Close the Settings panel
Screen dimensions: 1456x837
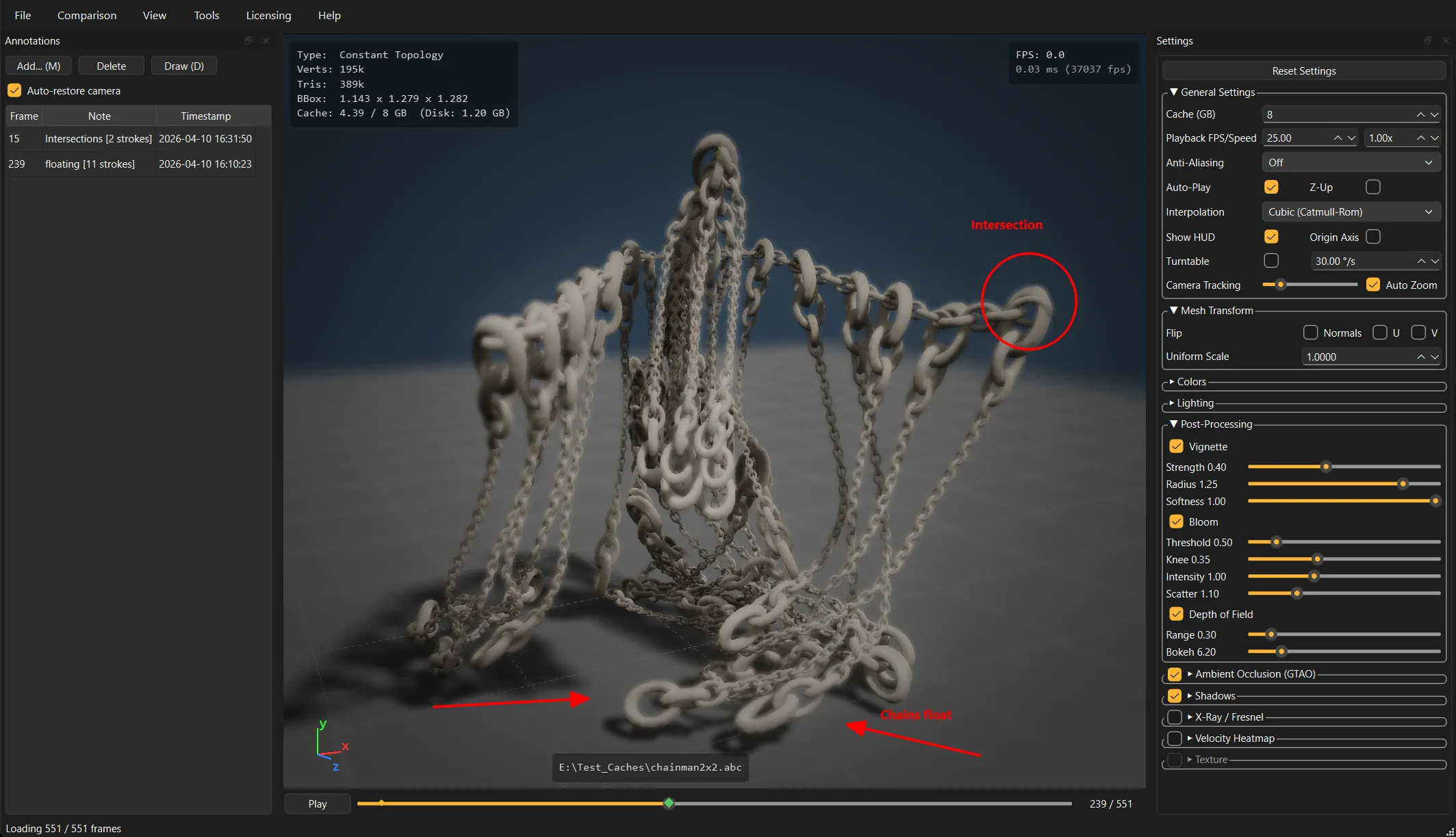click(x=1446, y=41)
